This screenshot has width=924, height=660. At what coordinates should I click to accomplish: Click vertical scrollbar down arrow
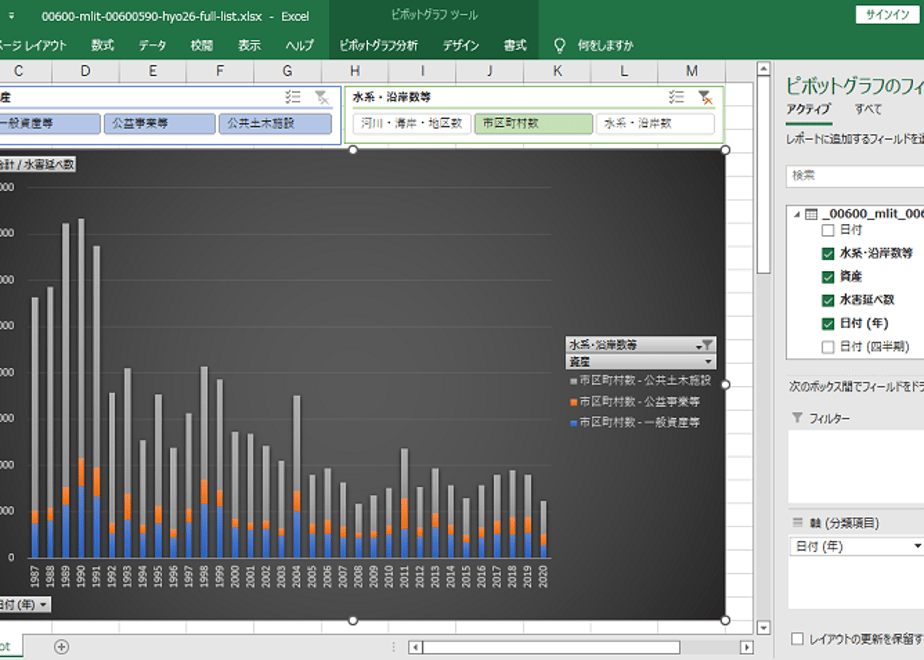click(x=763, y=628)
